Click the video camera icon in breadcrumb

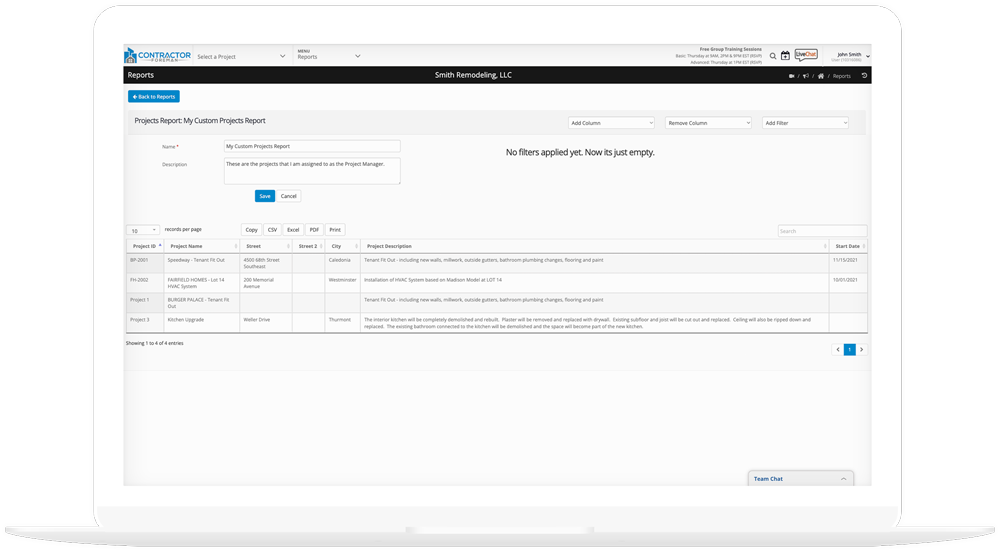tap(791, 76)
